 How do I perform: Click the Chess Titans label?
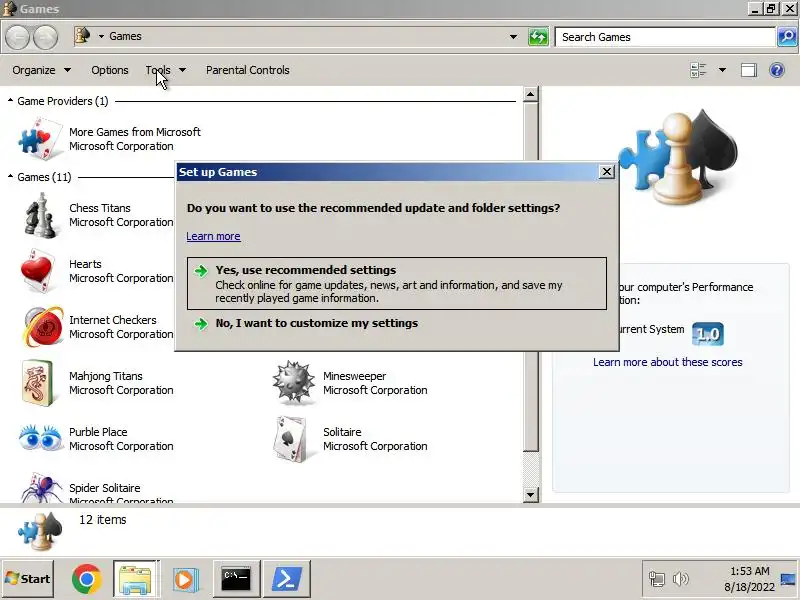click(99, 208)
